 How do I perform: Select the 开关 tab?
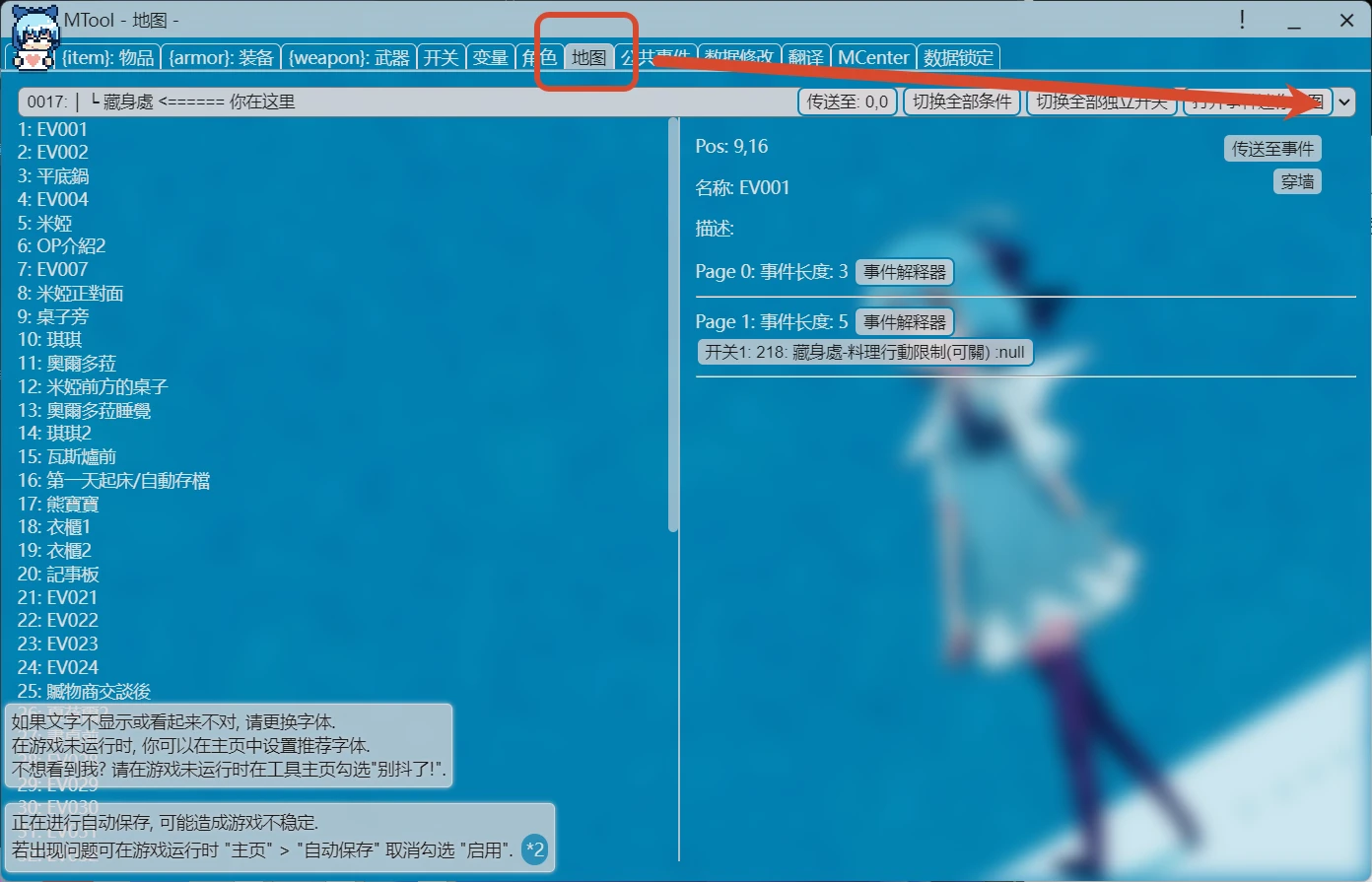441,58
